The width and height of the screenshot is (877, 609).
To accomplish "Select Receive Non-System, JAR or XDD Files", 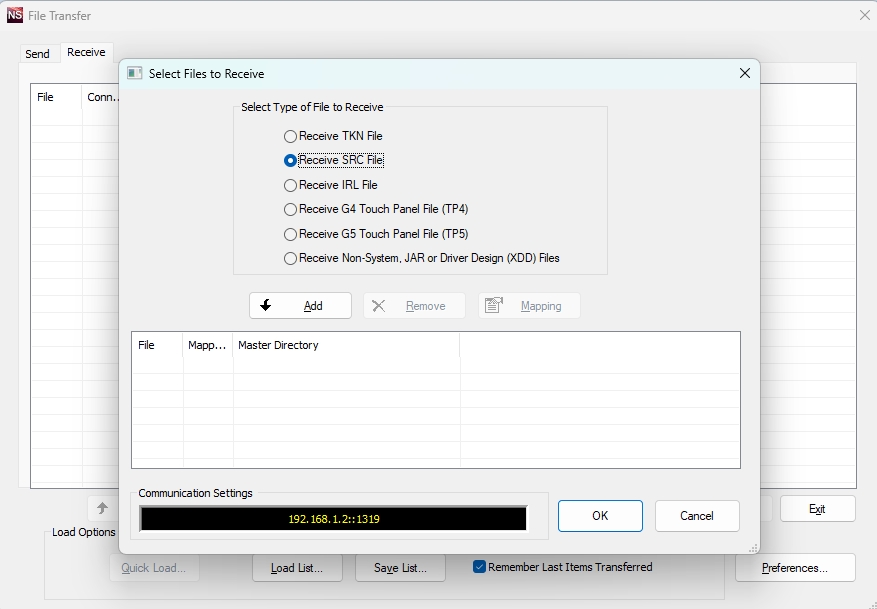I will 291,258.
